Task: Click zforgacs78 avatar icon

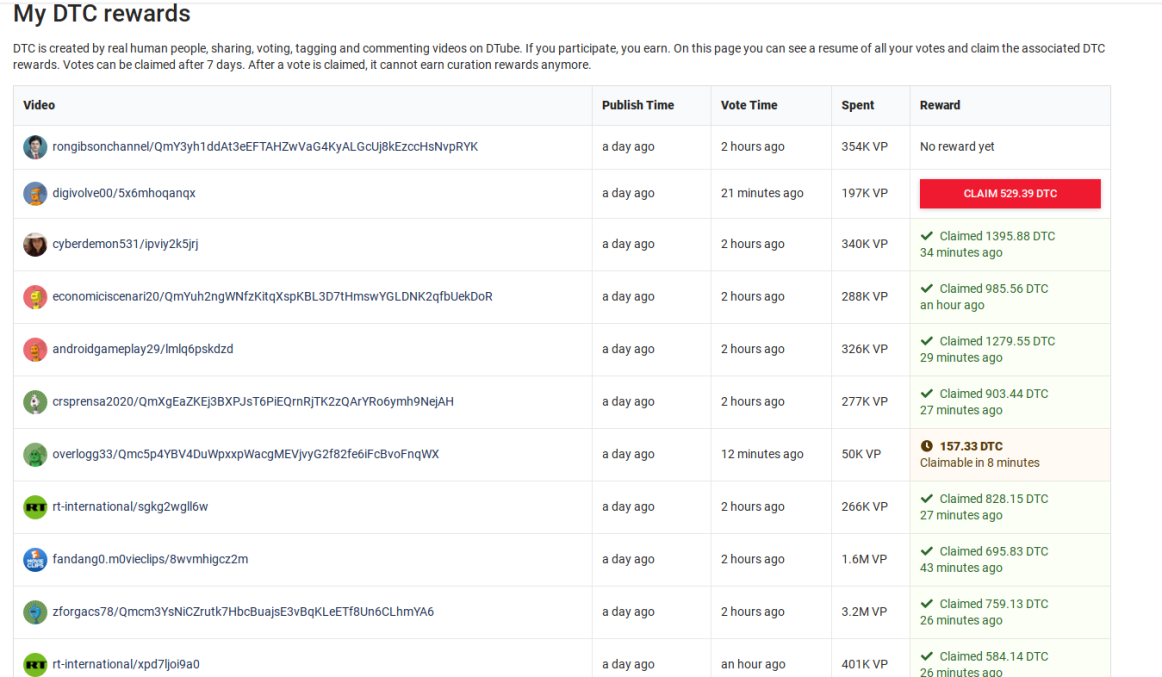Action: 35,612
